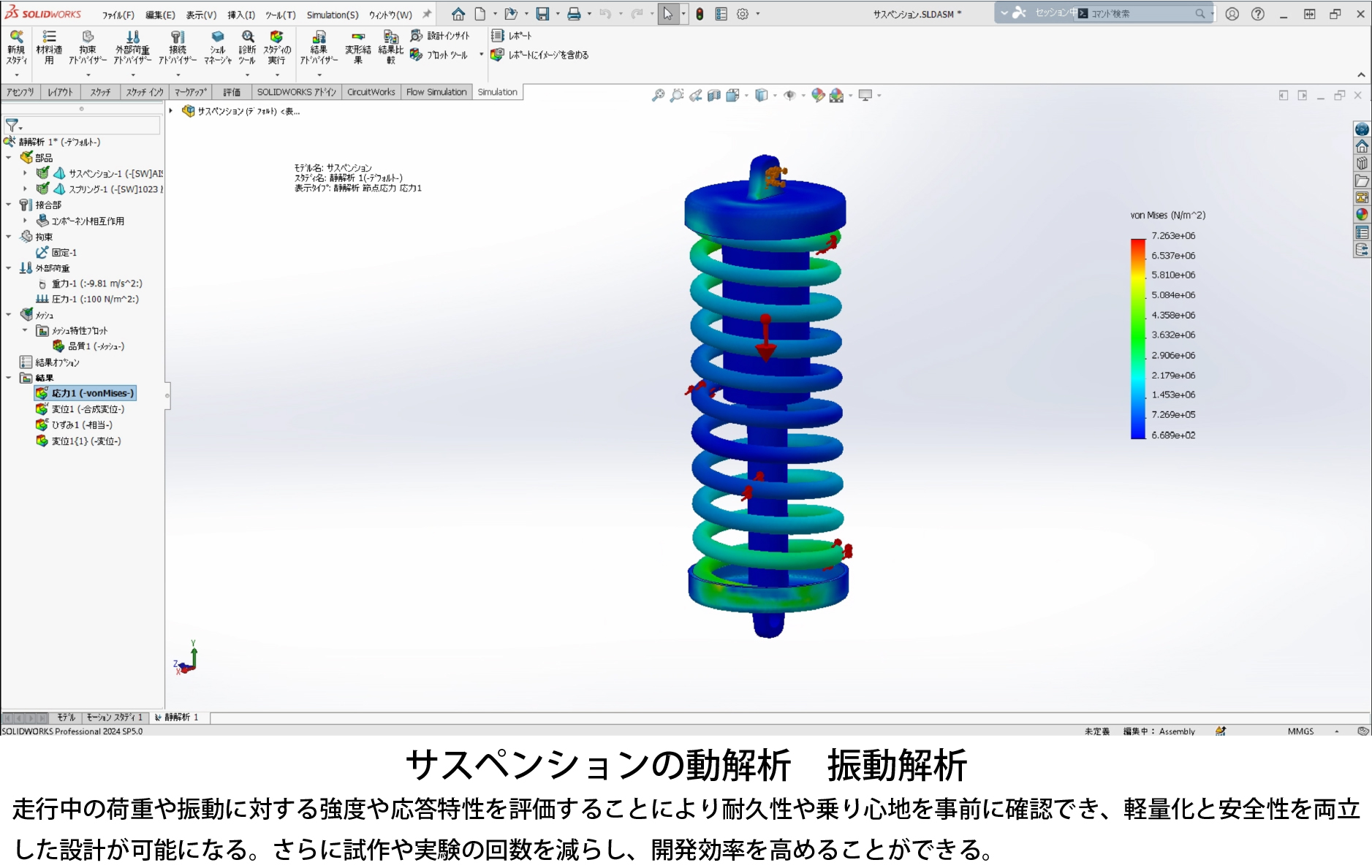1372x868 pixels.
Task: Click the Zoom to Area icon
Action: click(677, 95)
